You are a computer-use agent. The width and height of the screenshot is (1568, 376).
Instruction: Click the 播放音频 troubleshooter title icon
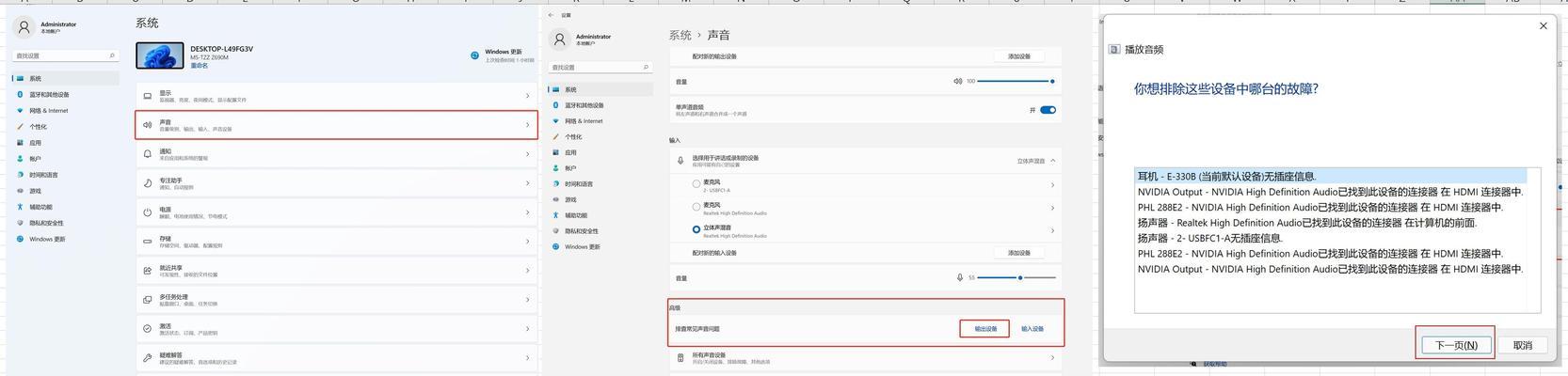click(x=1115, y=50)
